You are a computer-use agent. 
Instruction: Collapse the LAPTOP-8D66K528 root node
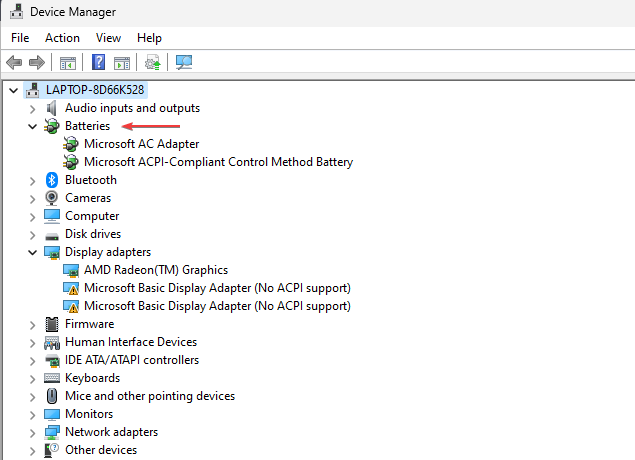(x=12, y=90)
